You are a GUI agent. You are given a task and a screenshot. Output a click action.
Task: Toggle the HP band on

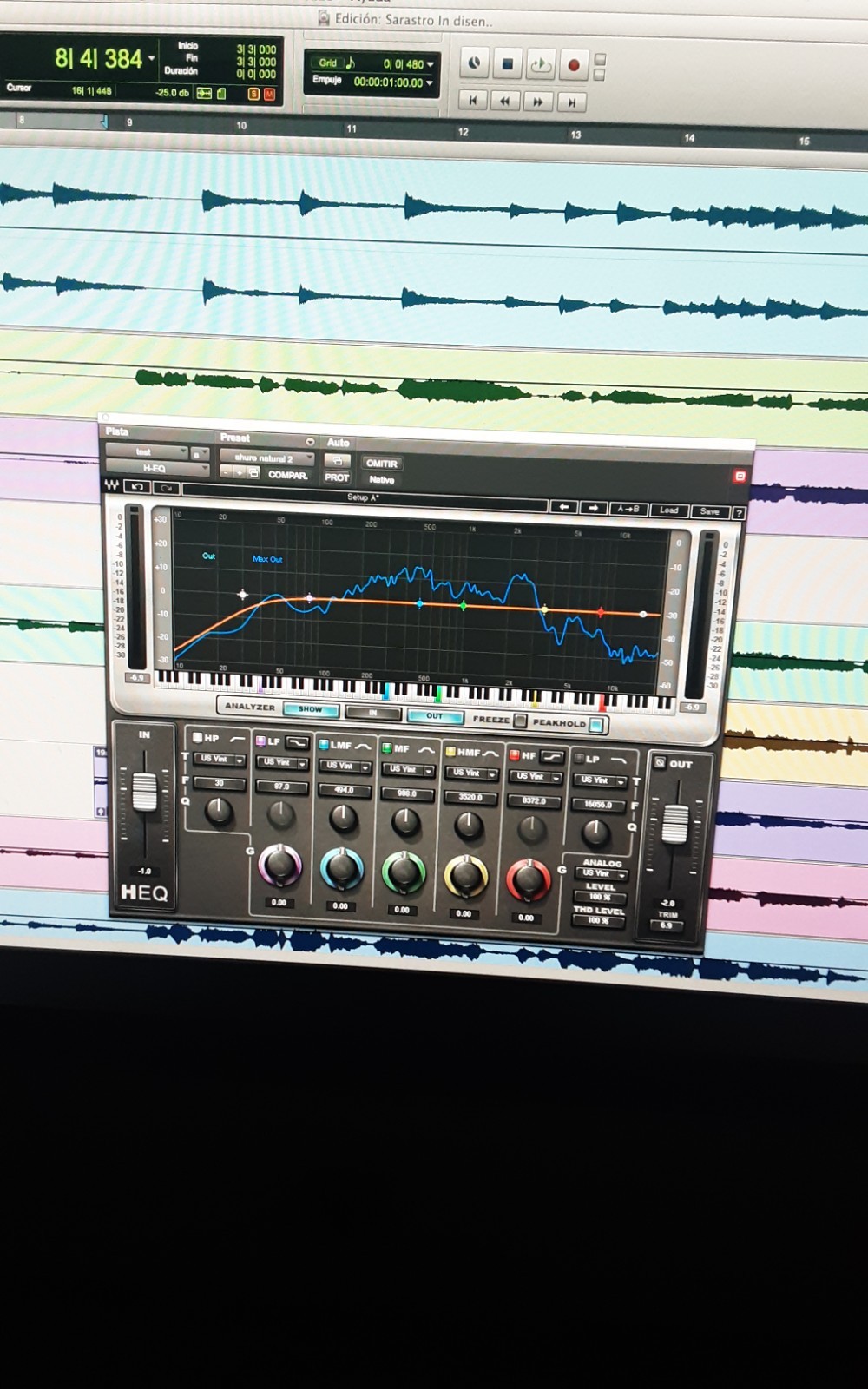tap(197, 738)
